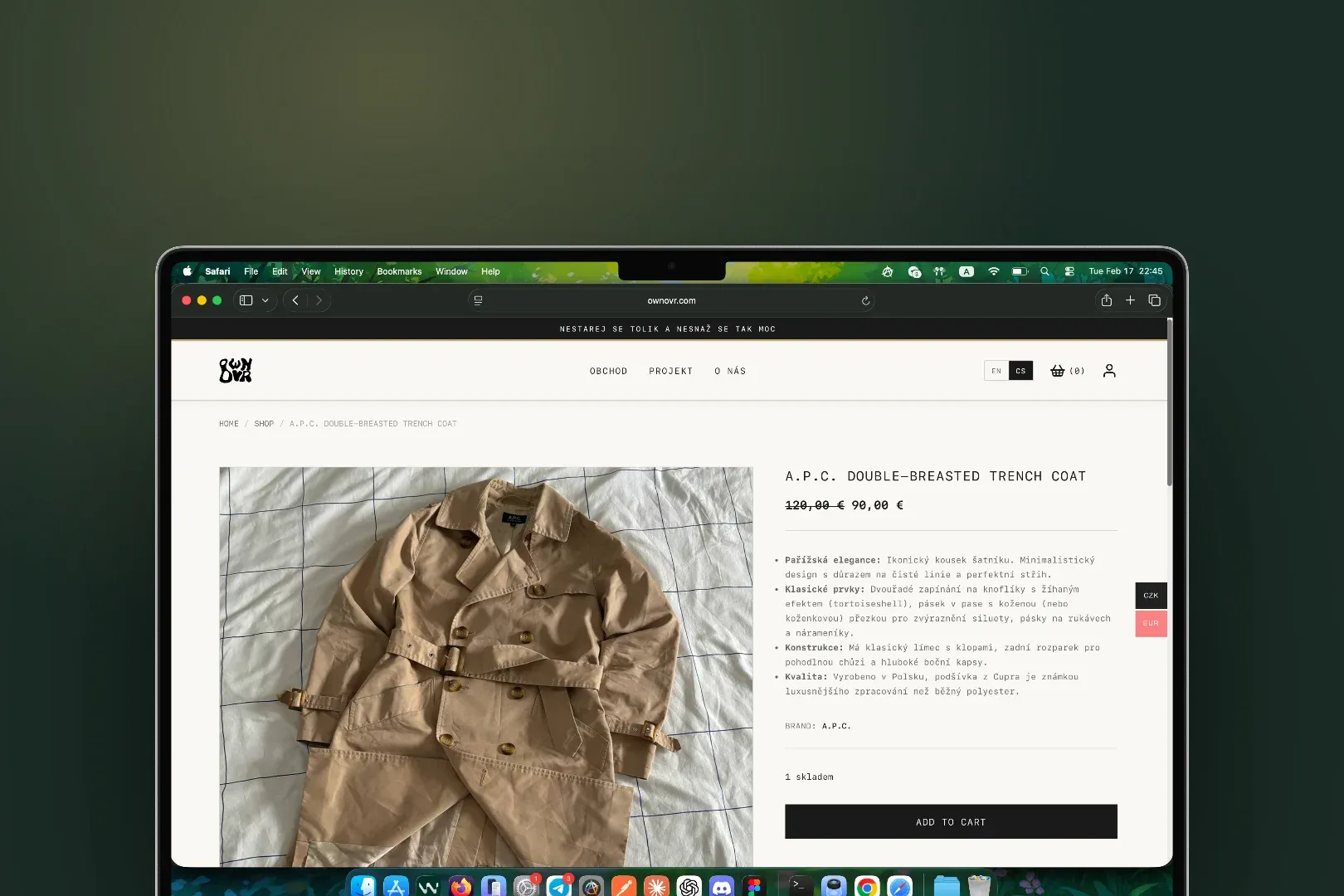Open Spotlight search

point(1045,271)
